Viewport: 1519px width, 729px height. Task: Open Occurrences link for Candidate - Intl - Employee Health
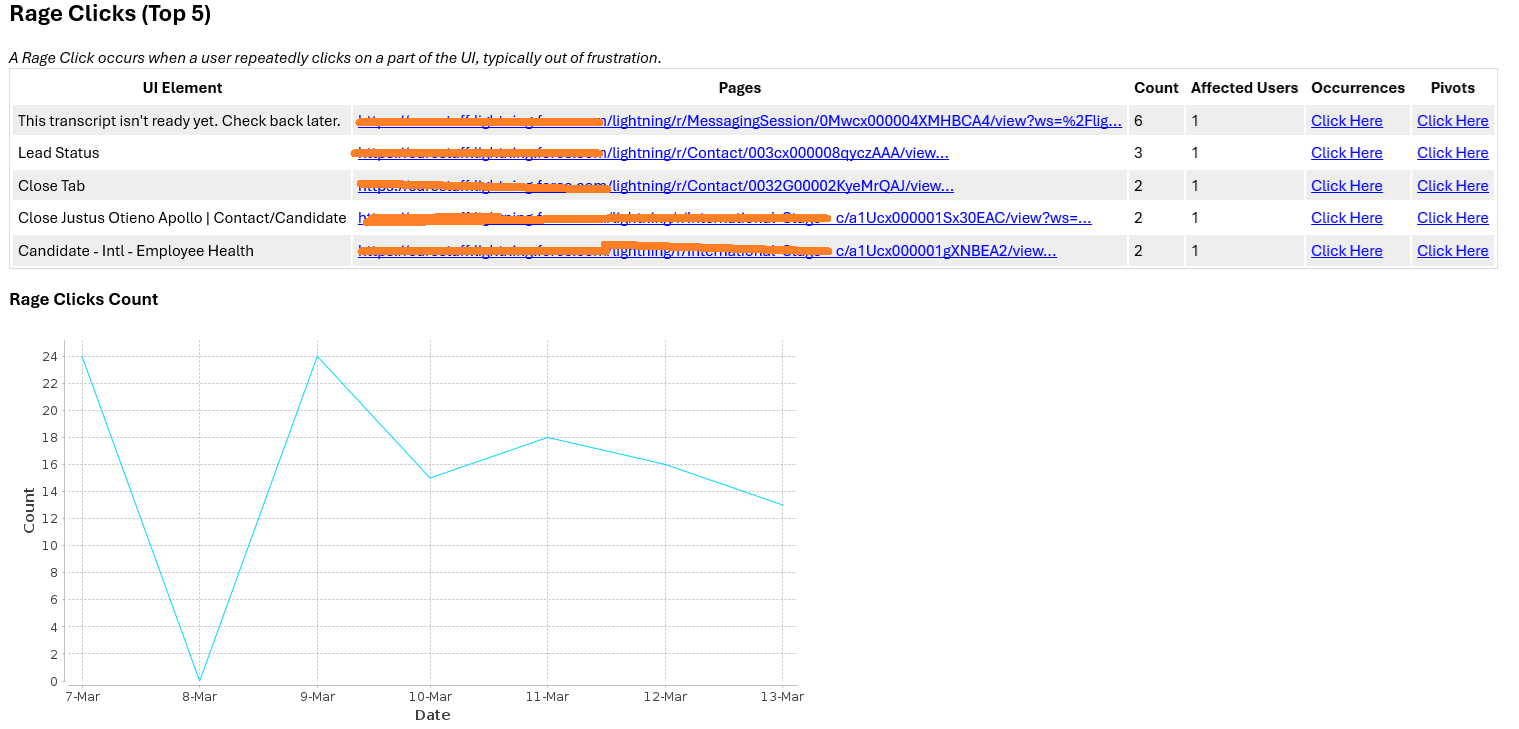click(x=1346, y=251)
